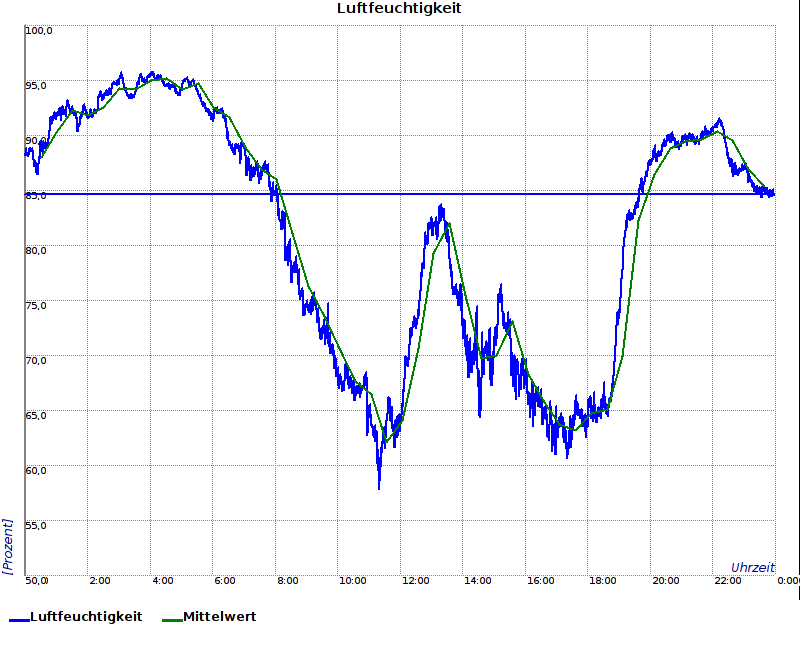Click the 16:00 time tick label

(x=540, y=581)
